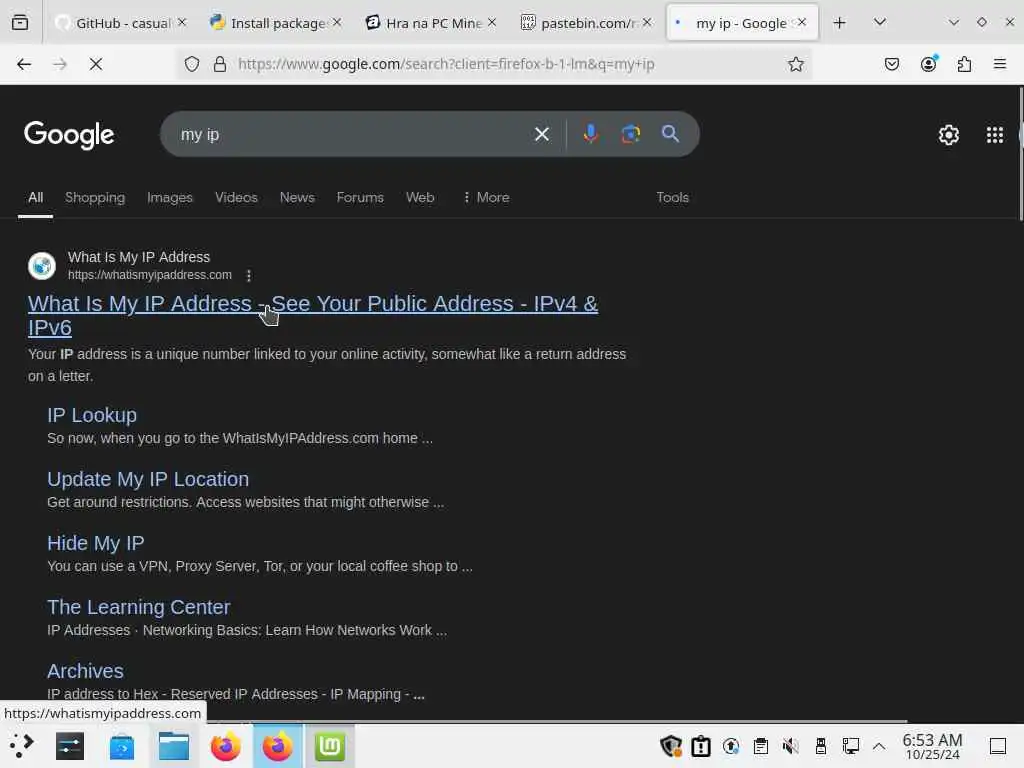Open system settings from the taskbar
1024x768 pixels.
(x=70, y=746)
